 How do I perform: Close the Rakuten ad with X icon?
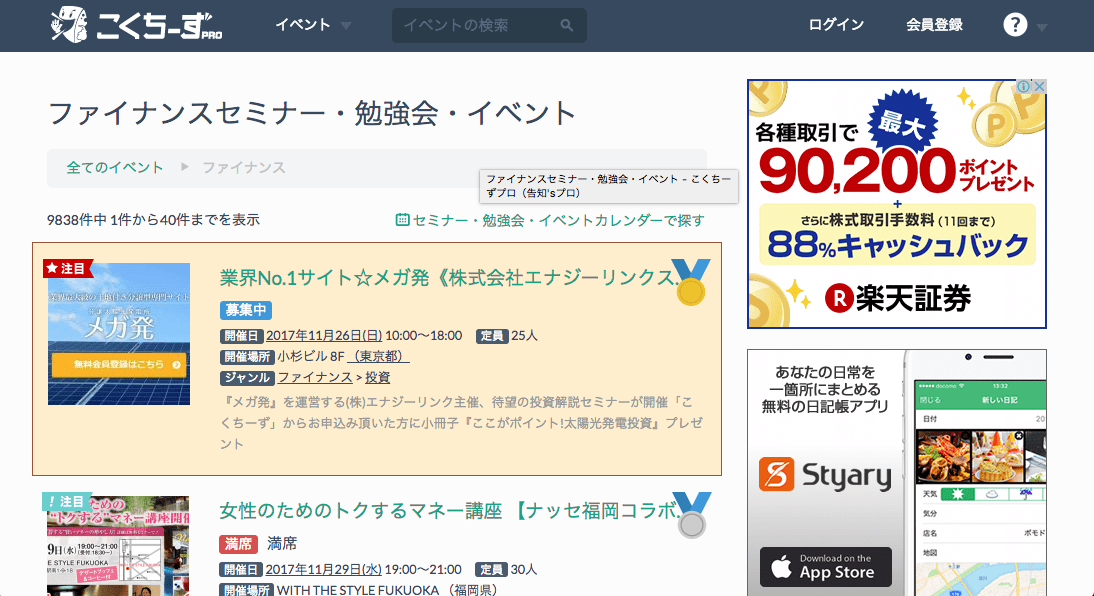pos(1039,88)
